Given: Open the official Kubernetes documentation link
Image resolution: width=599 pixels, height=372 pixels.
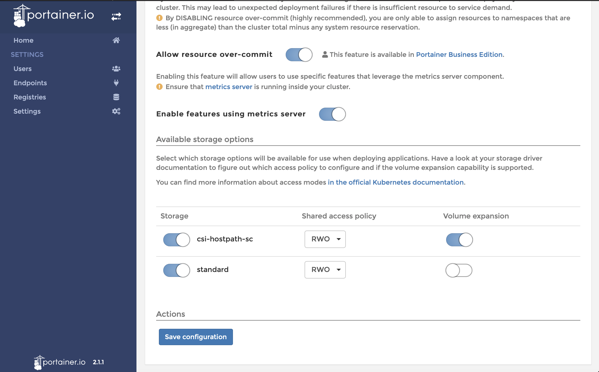Looking at the screenshot, I should tap(395, 182).
